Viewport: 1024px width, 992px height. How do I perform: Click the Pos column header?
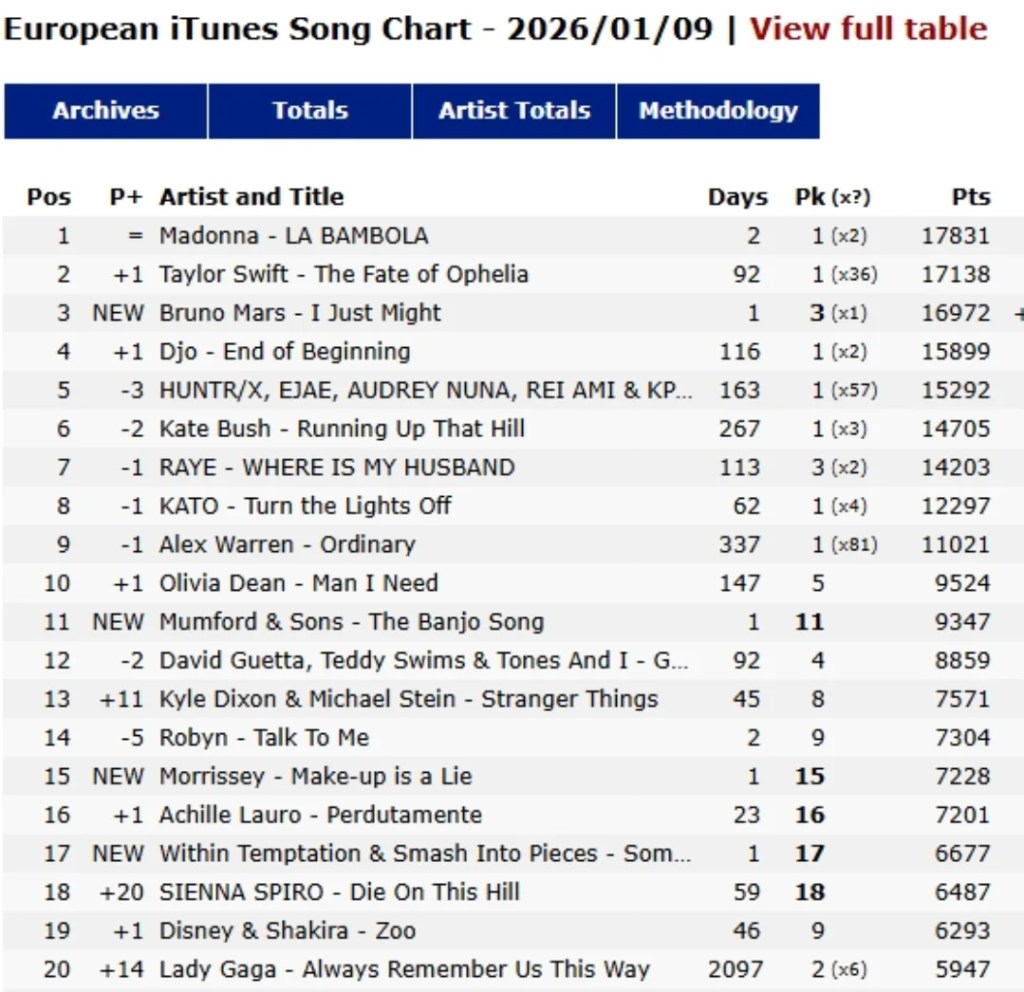coord(49,197)
